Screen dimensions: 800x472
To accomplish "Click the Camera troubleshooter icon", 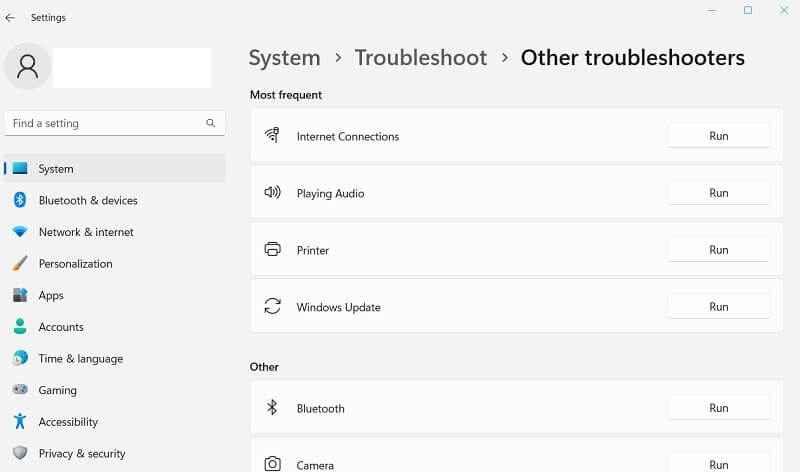I will 272,464.
